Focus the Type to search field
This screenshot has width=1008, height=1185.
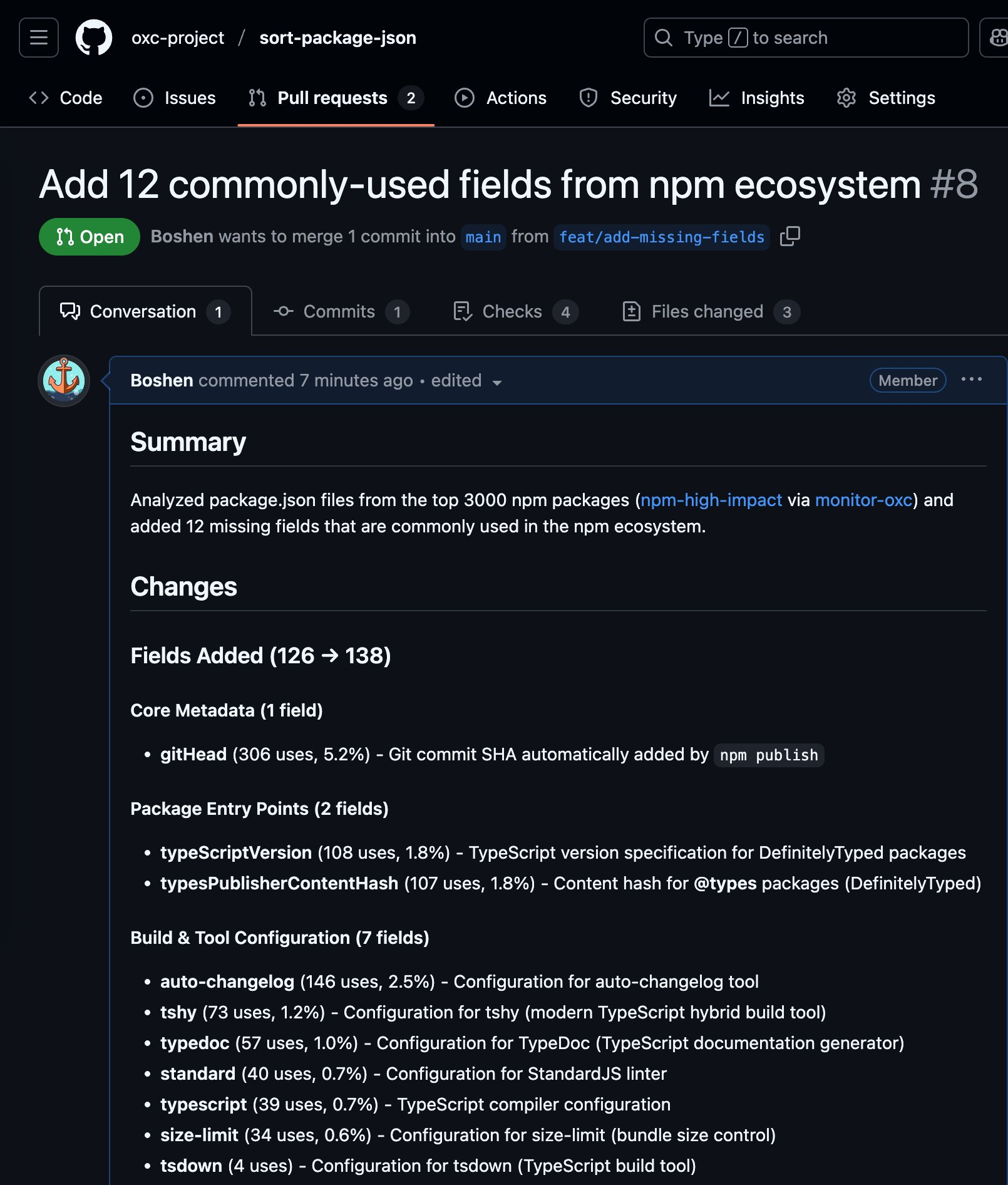pyautogui.click(x=806, y=38)
